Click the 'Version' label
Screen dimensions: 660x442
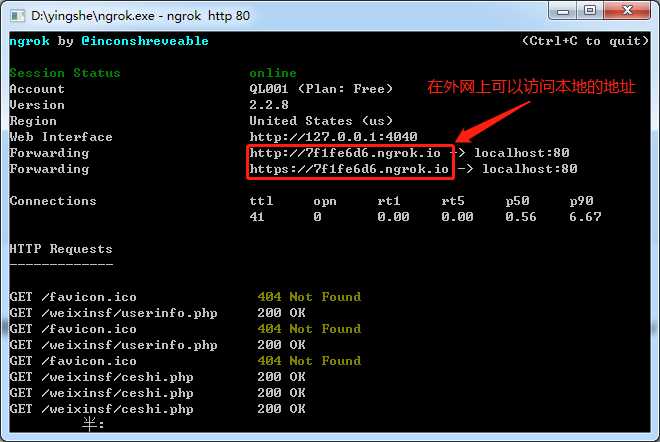coord(37,105)
